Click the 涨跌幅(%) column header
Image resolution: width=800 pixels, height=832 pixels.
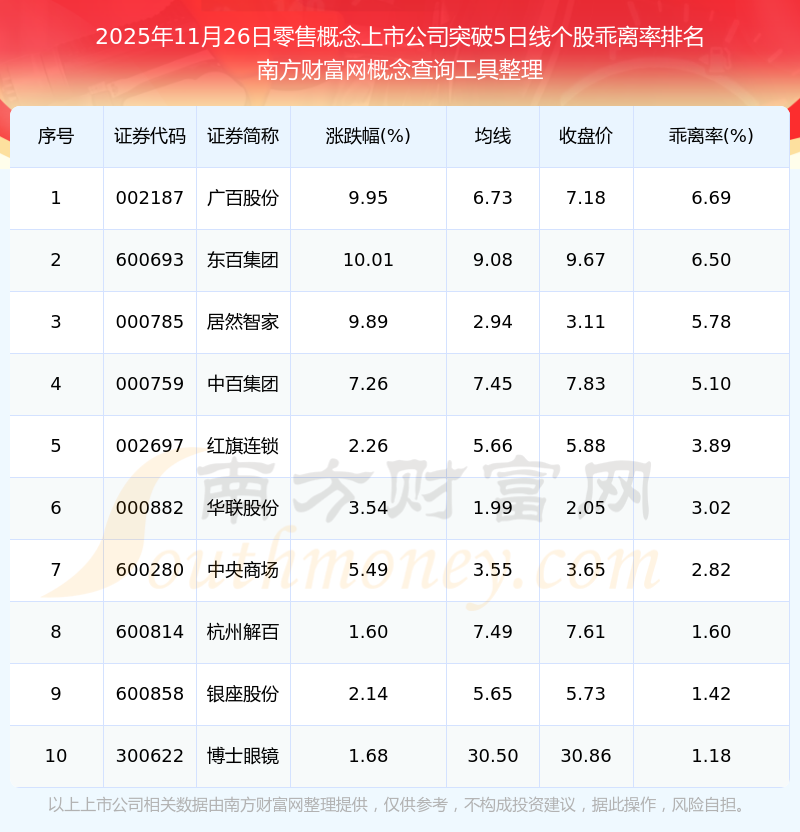click(368, 136)
